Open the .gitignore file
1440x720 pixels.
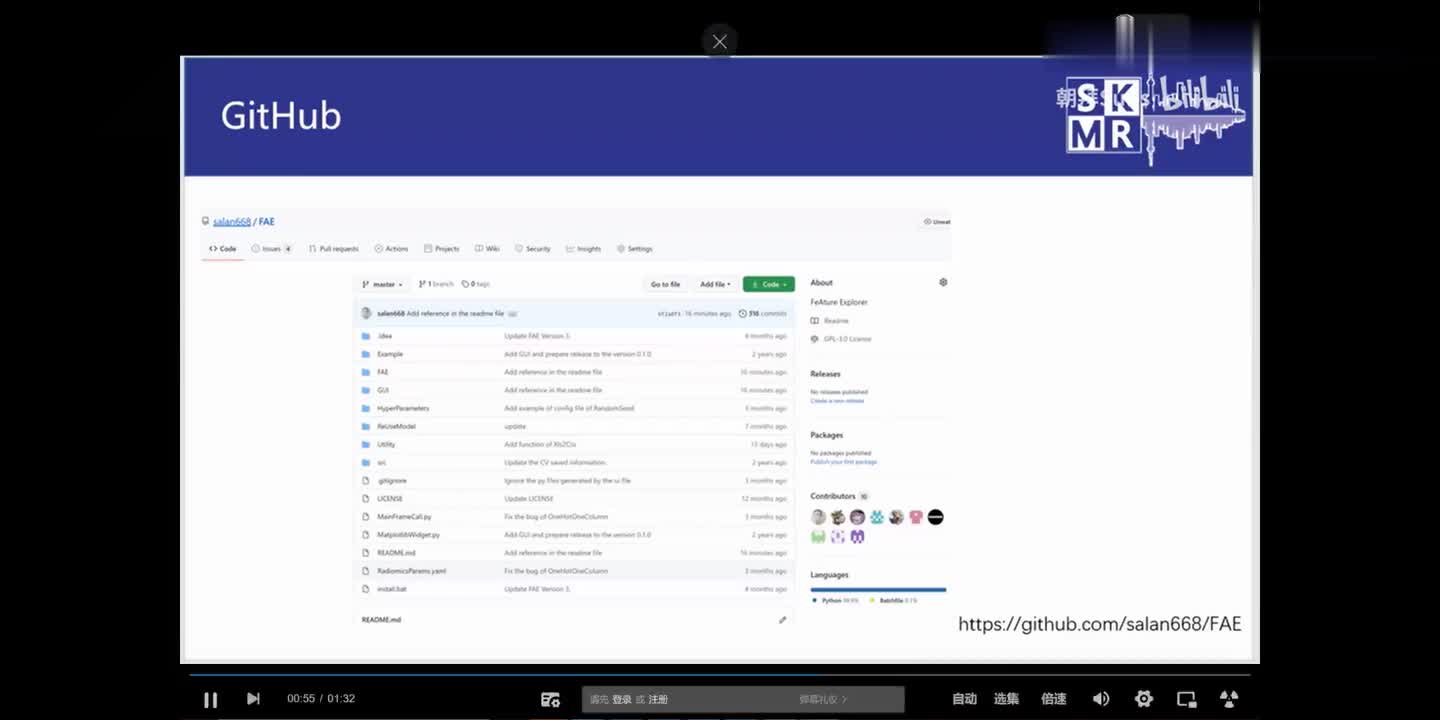coord(392,481)
